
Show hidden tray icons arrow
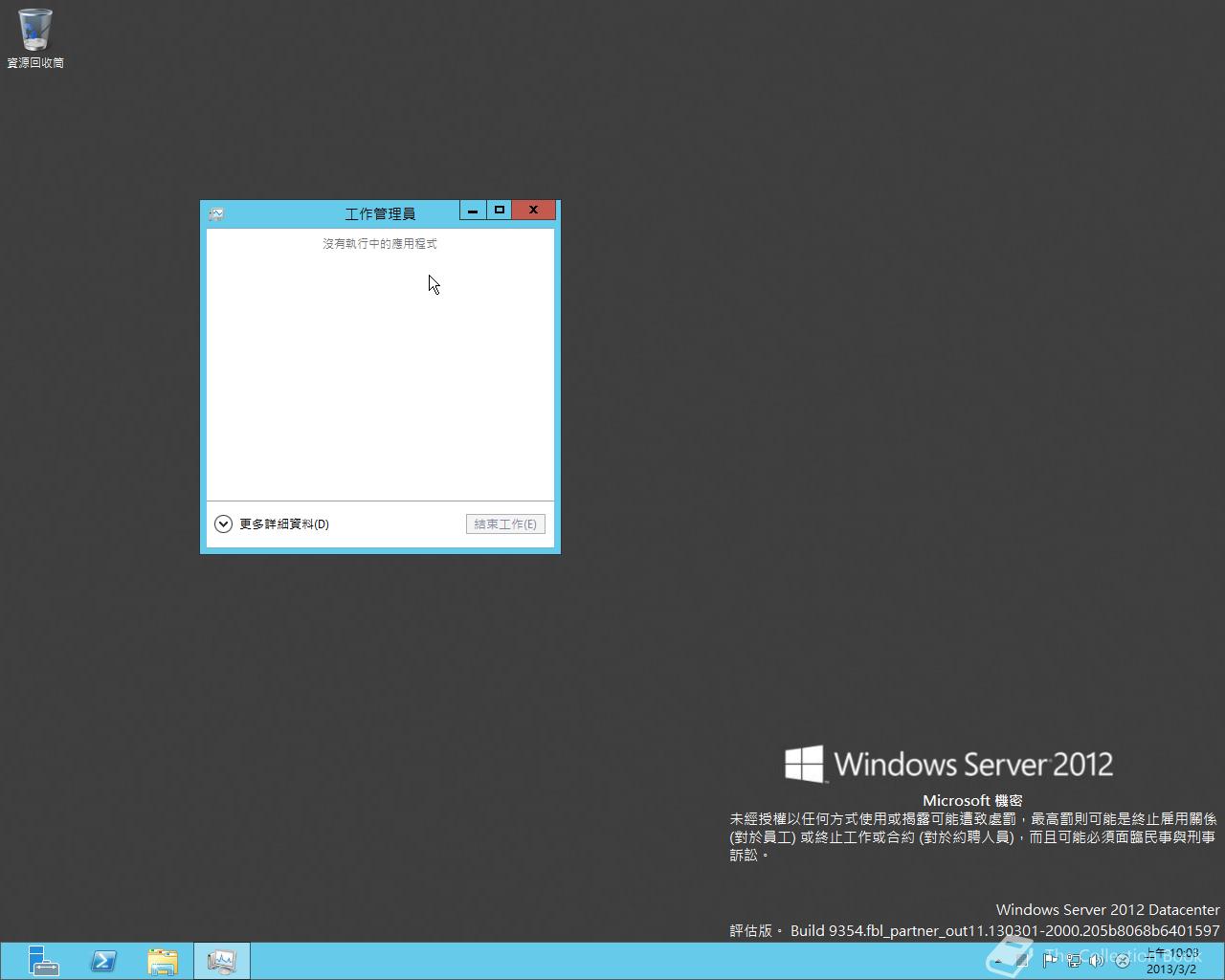pos(998,961)
